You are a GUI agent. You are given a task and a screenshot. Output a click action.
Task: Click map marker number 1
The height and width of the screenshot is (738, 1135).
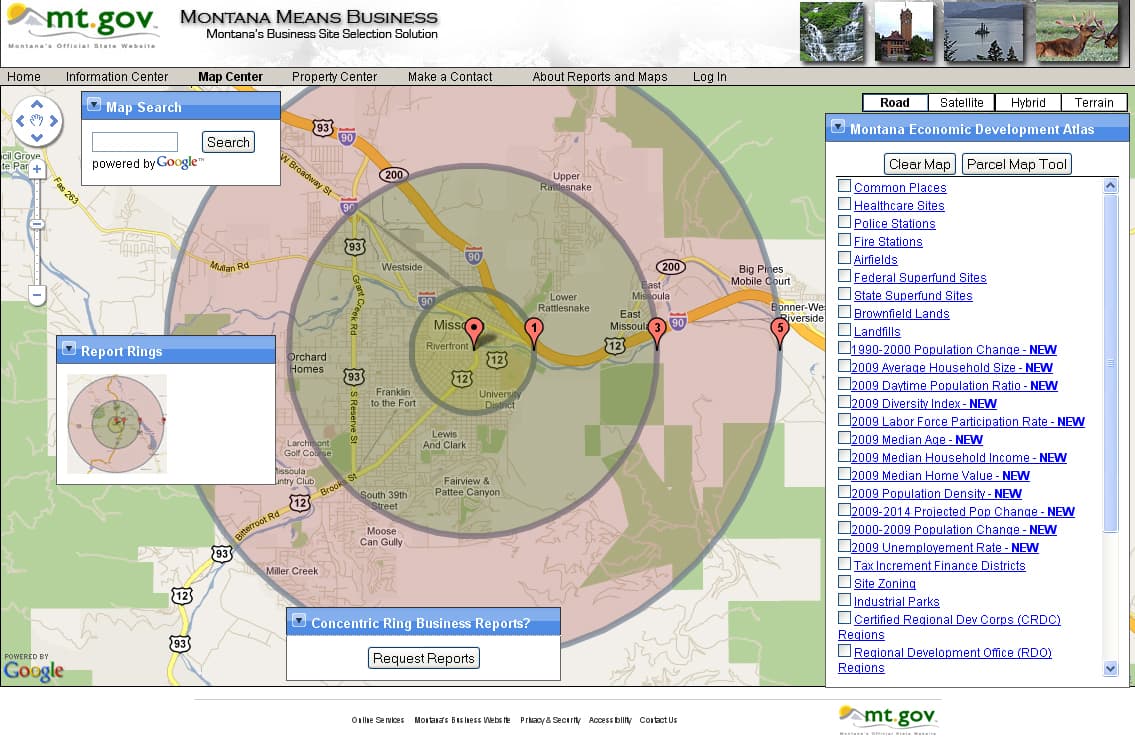coord(534,328)
